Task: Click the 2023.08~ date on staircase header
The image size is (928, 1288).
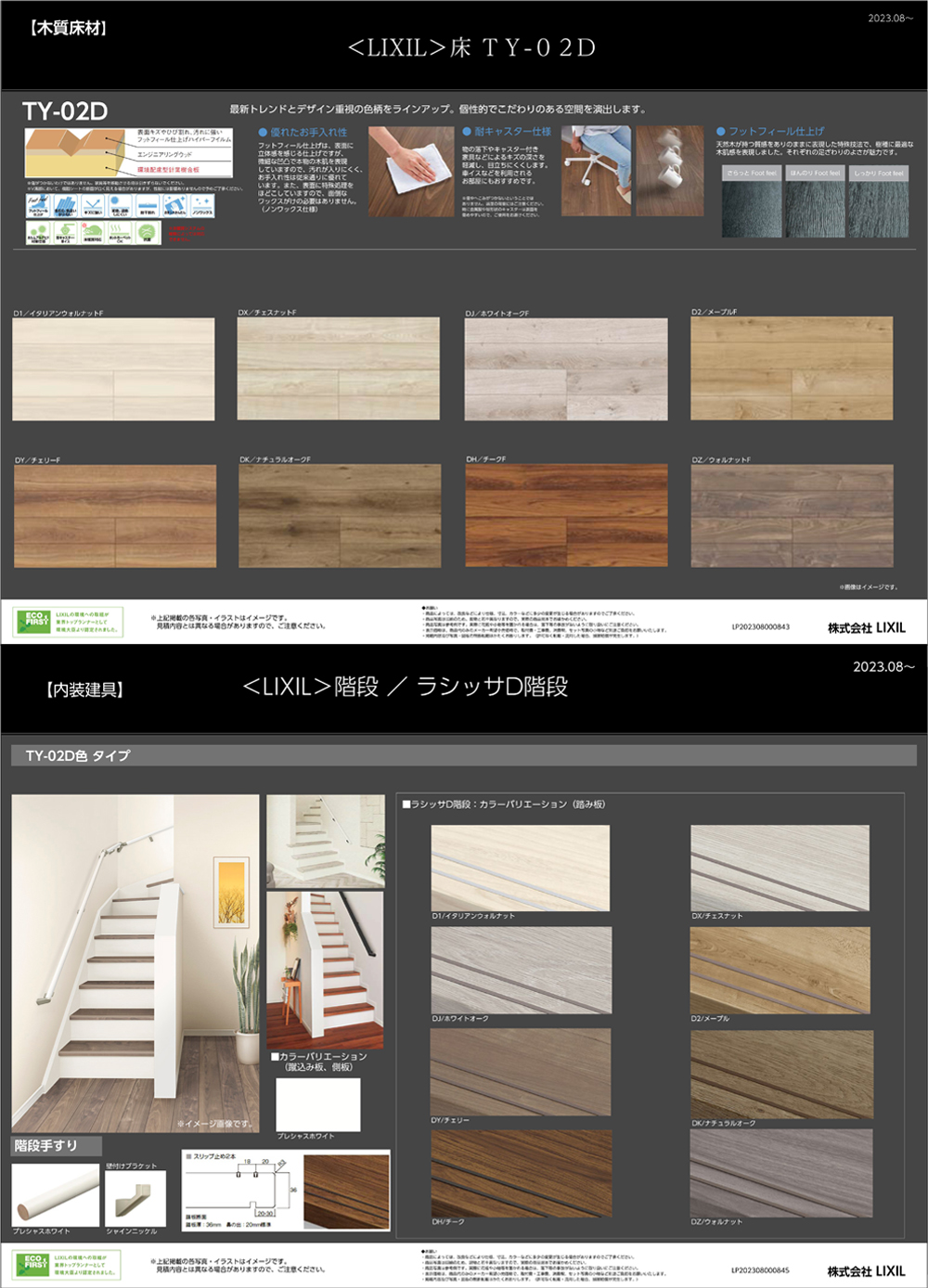Action: tap(883, 666)
